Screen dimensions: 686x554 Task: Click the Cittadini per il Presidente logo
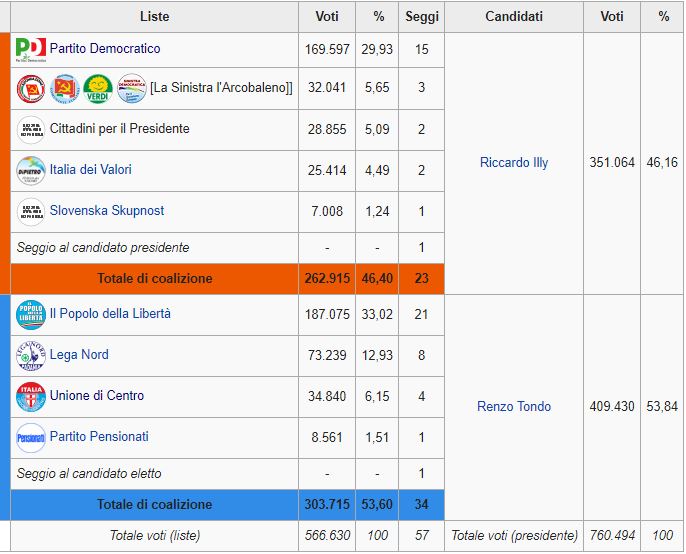click(30, 129)
